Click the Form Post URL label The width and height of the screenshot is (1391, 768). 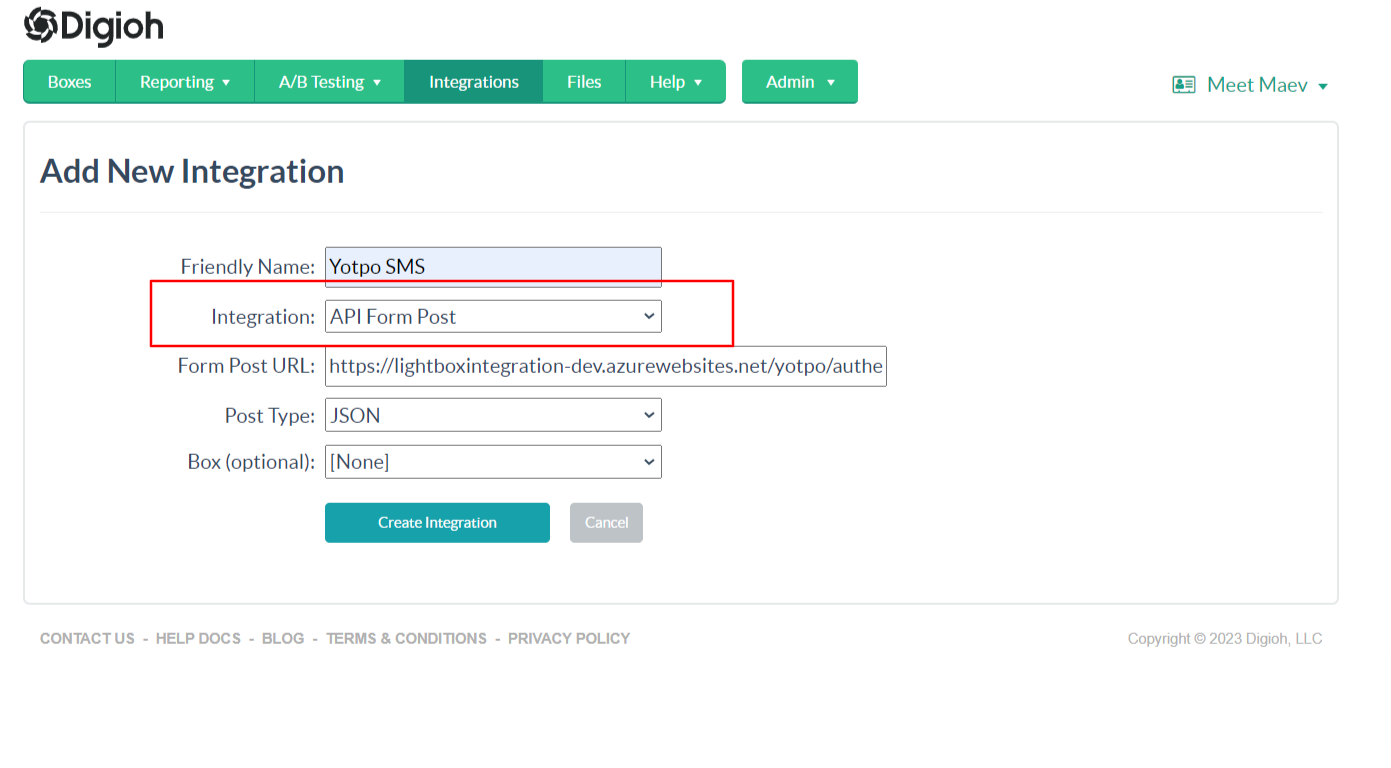point(247,366)
